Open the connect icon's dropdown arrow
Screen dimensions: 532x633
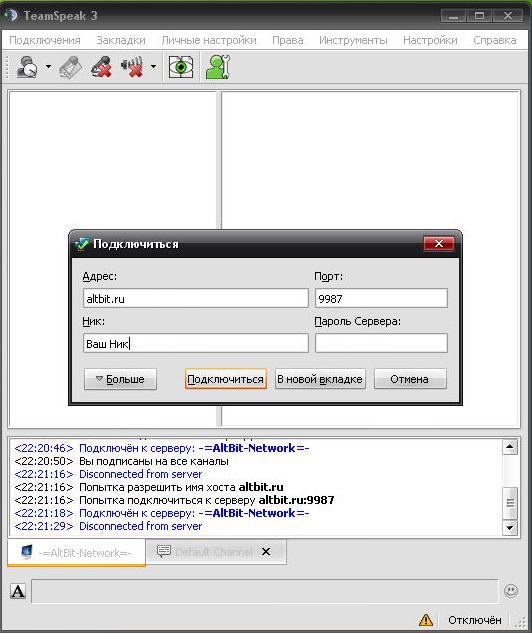tap(48, 67)
